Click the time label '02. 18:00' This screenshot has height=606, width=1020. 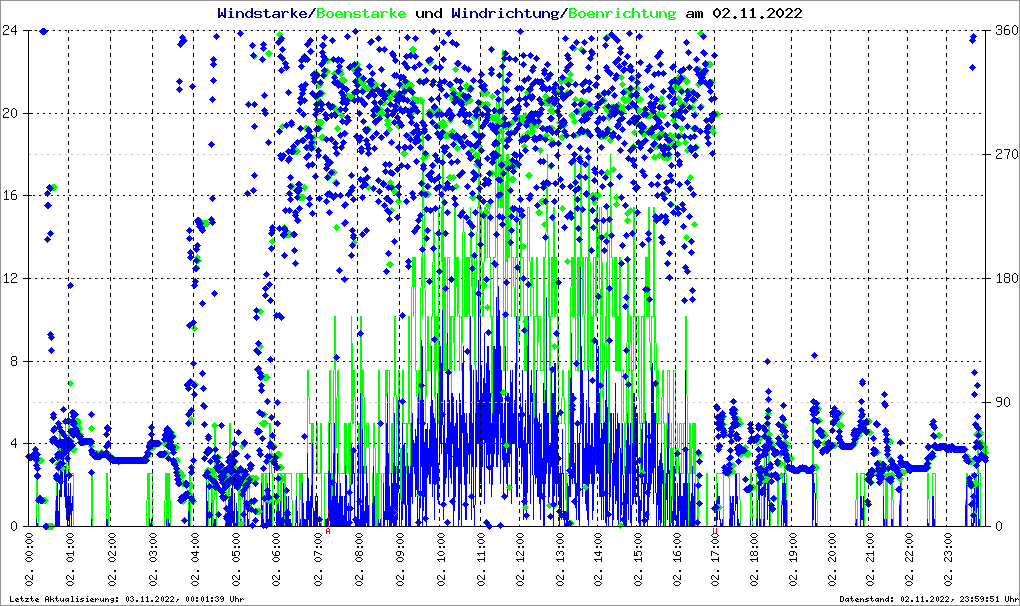tap(754, 559)
